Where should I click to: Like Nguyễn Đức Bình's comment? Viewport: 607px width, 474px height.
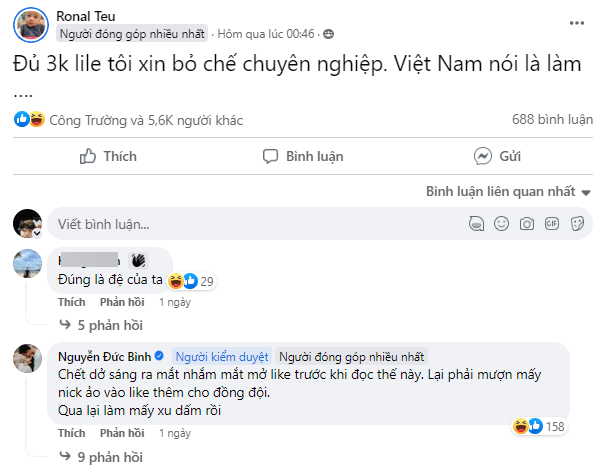point(71,433)
